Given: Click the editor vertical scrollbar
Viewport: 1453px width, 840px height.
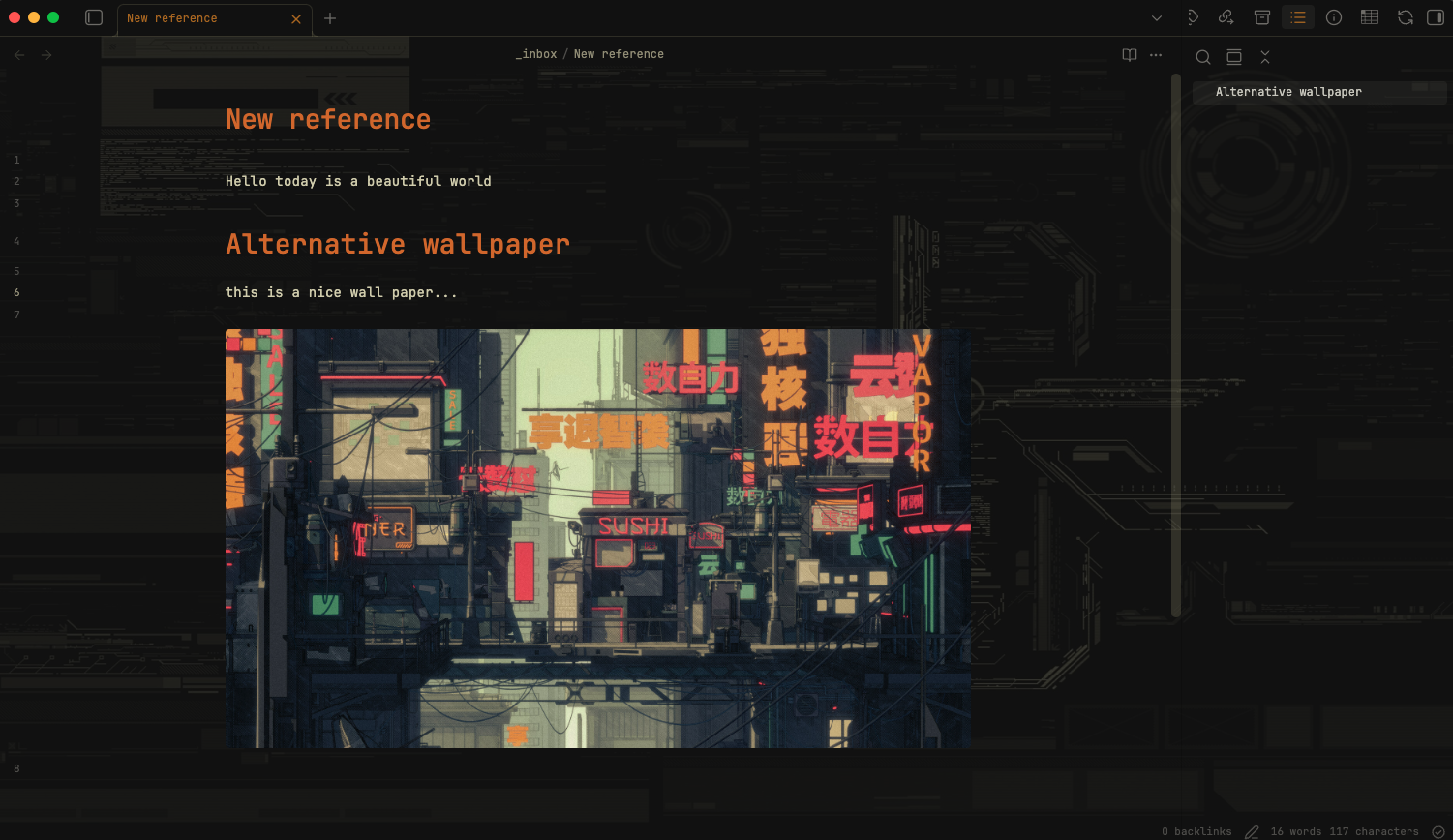Looking at the screenshot, I should coord(1176,345).
